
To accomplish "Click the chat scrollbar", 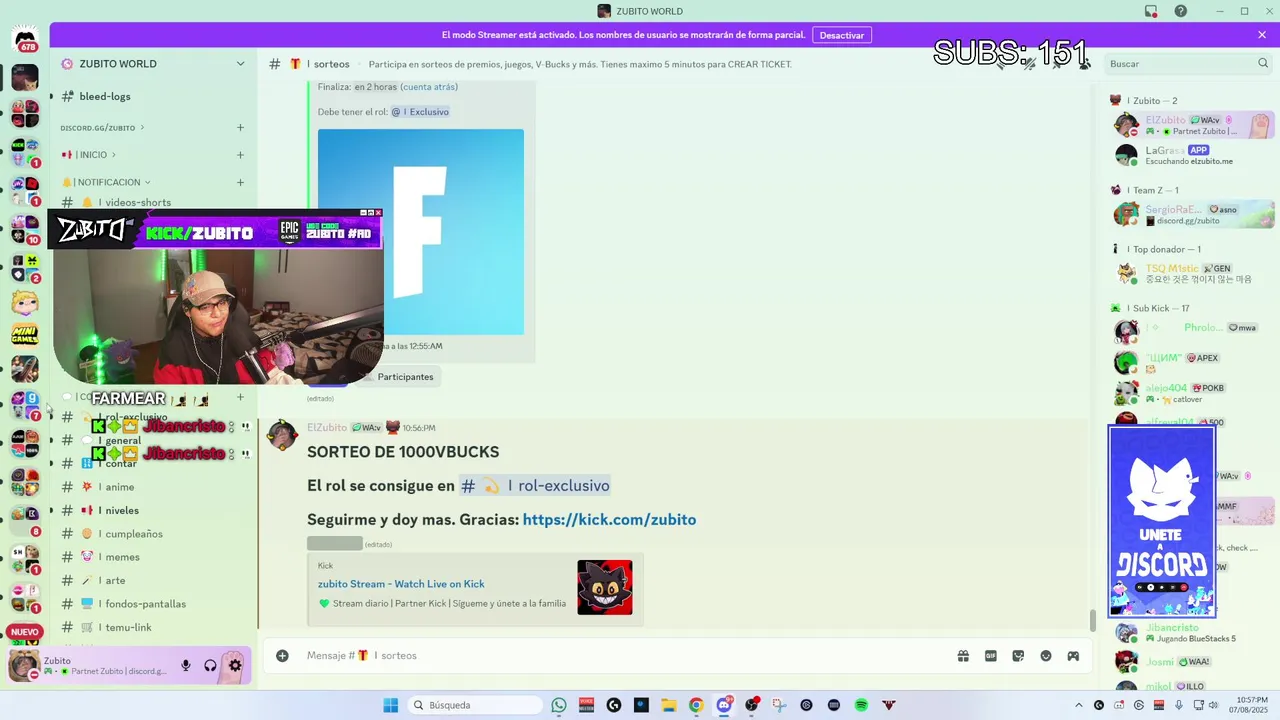I will point(1092,620).
